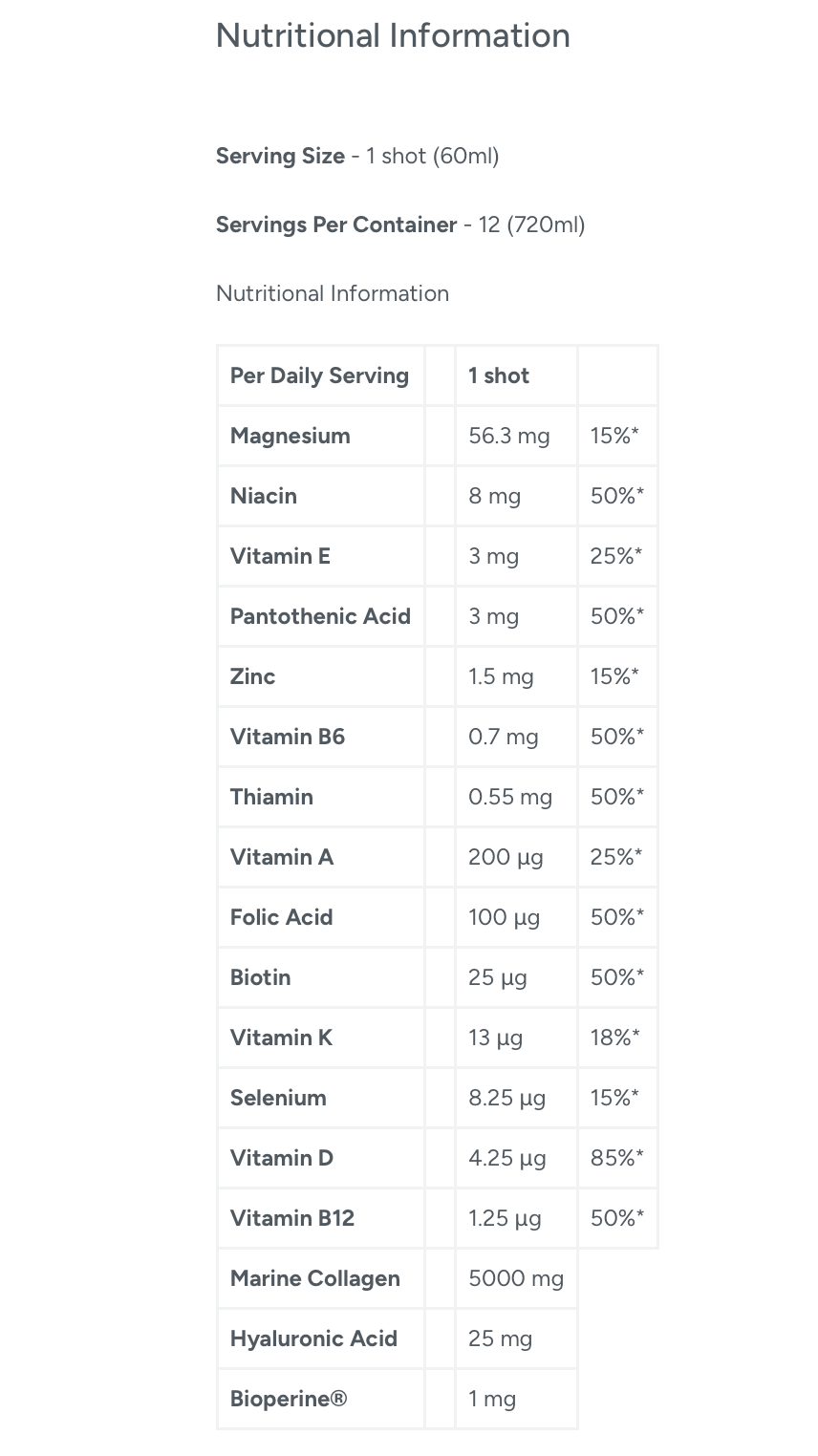Click the Vitamin A row label

point(281,857)
